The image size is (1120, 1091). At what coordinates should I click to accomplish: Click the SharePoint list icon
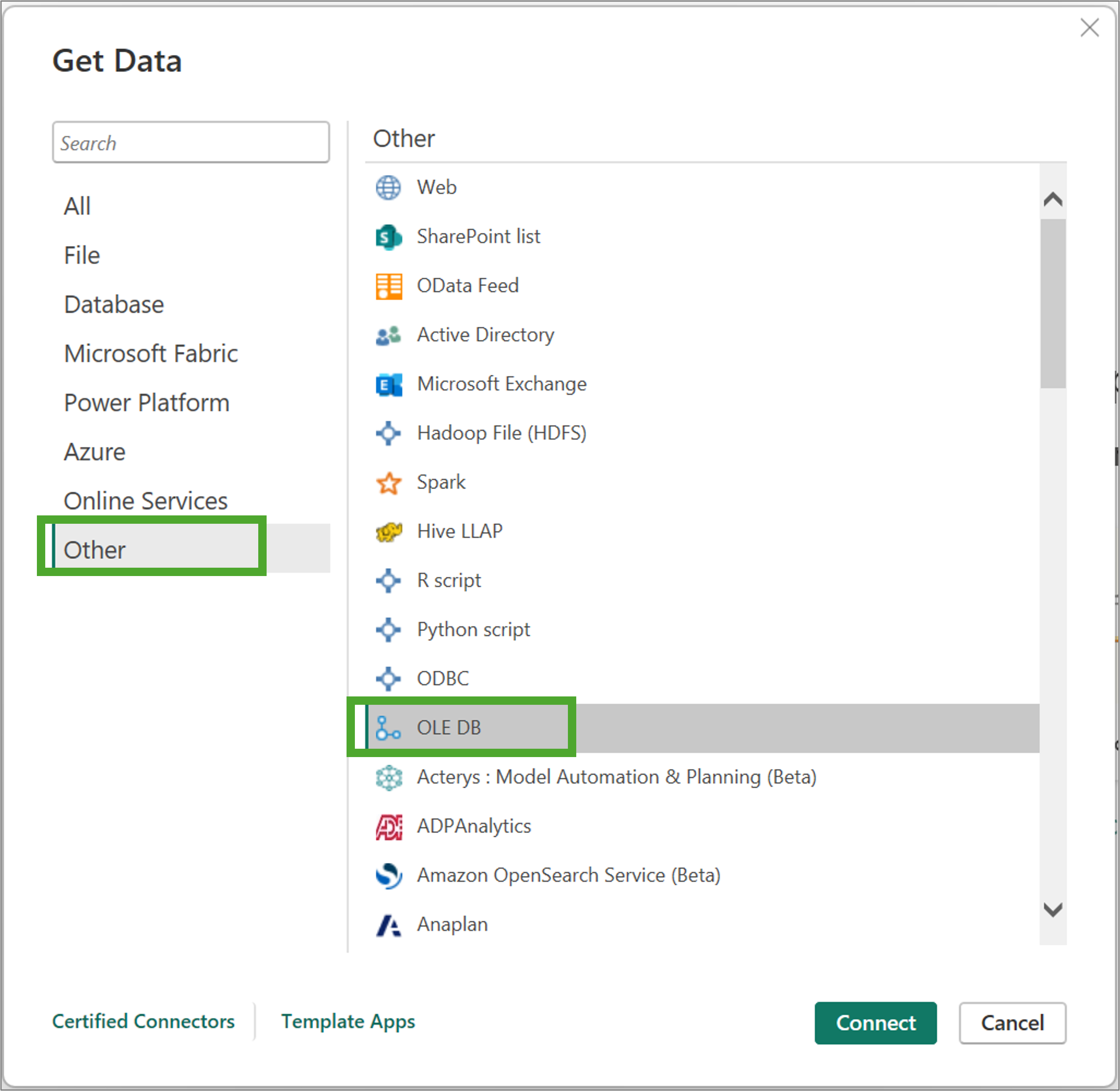[x=388, y=237]
